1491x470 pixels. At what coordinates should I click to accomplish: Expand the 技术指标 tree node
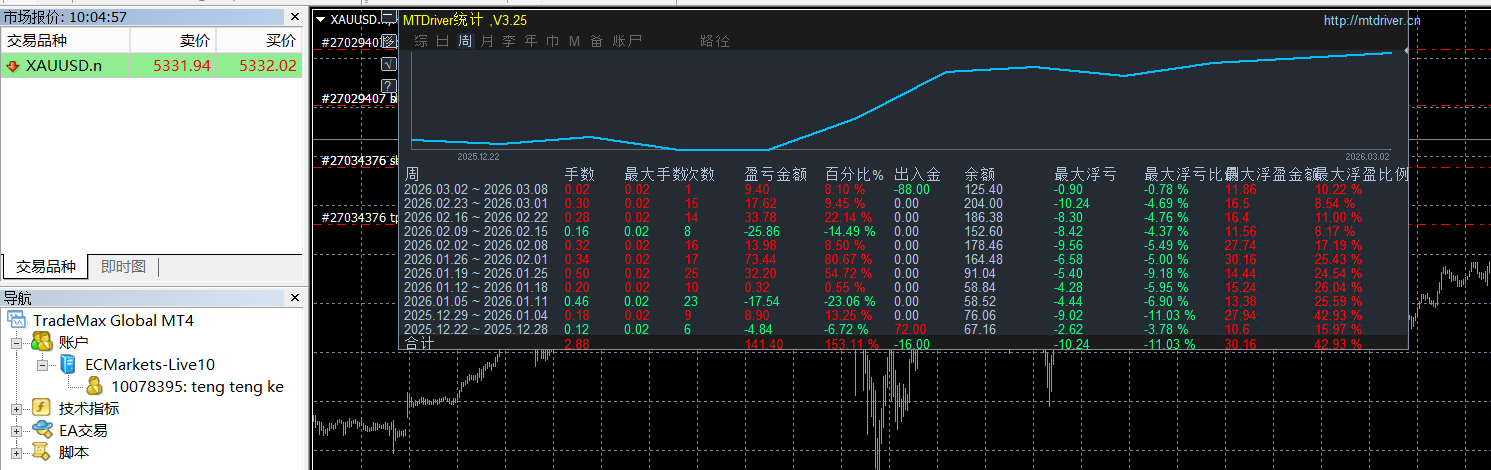(16, 408)
